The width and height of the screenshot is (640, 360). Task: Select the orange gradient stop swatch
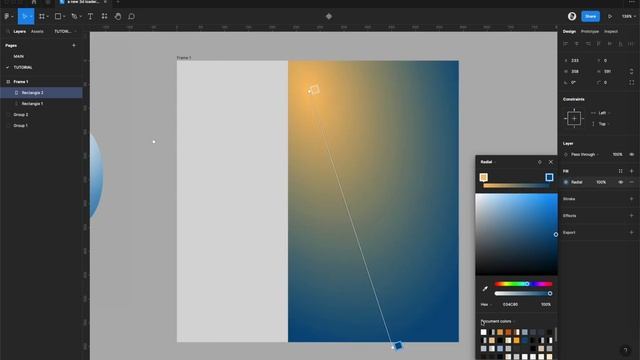pyautogui.click(x=484, y=177)
